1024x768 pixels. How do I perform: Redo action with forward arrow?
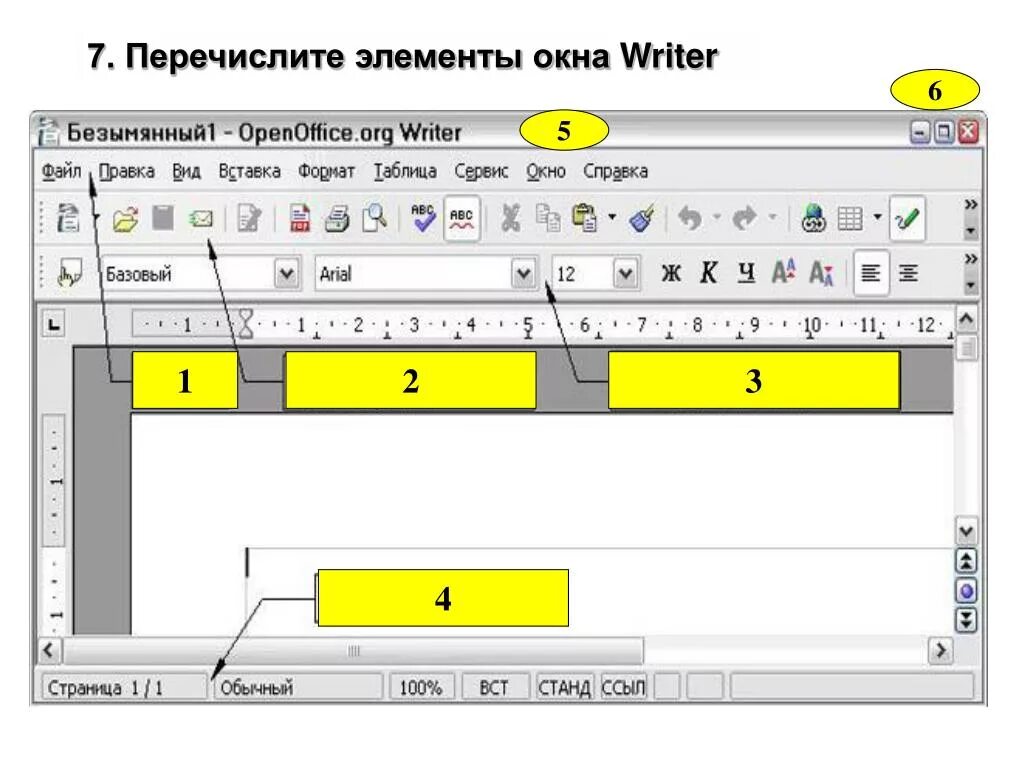tap(744, 218)
